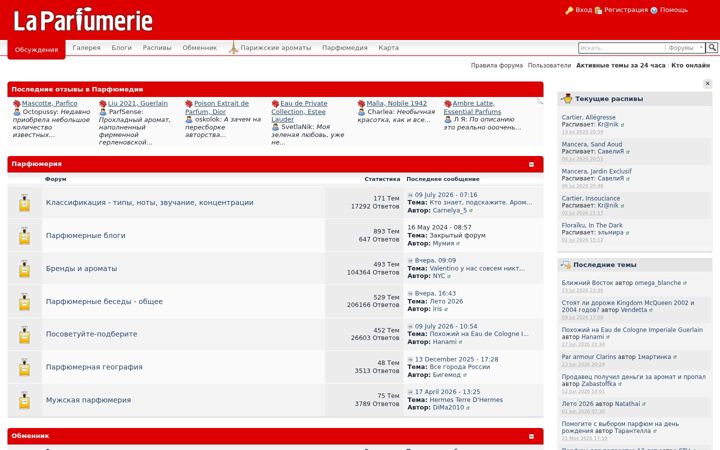Click the Текущие распивы header icon
The image size is (720, 450).
click(x=567, y=98)
